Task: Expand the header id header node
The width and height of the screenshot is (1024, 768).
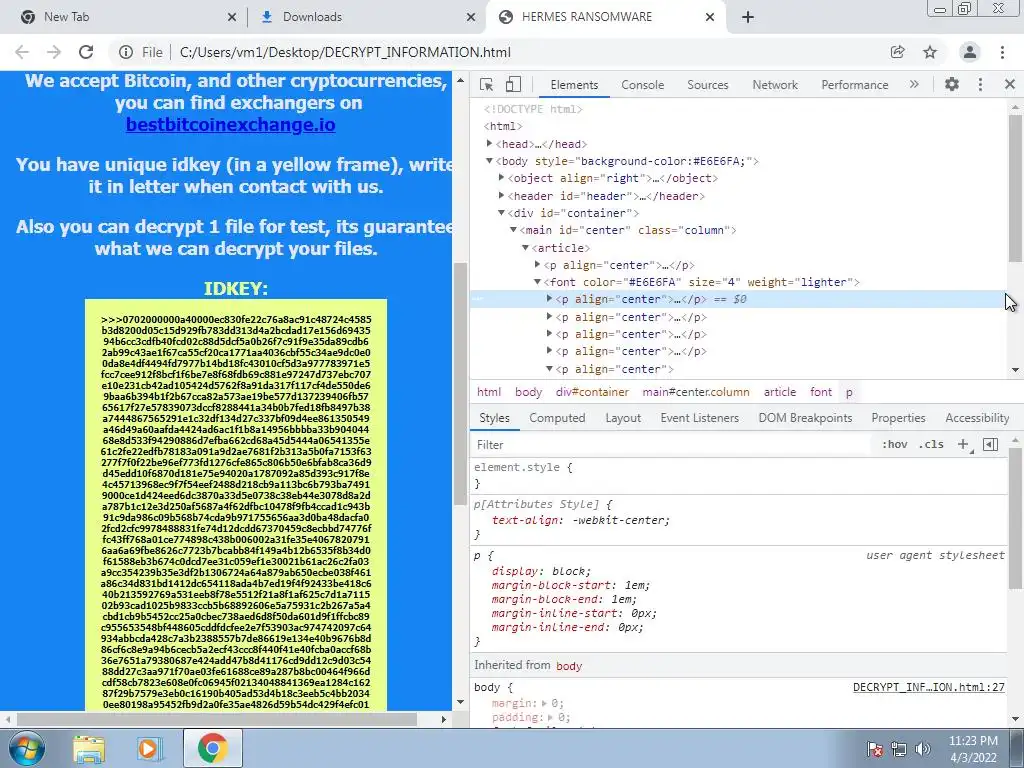Action: [501, 195]
